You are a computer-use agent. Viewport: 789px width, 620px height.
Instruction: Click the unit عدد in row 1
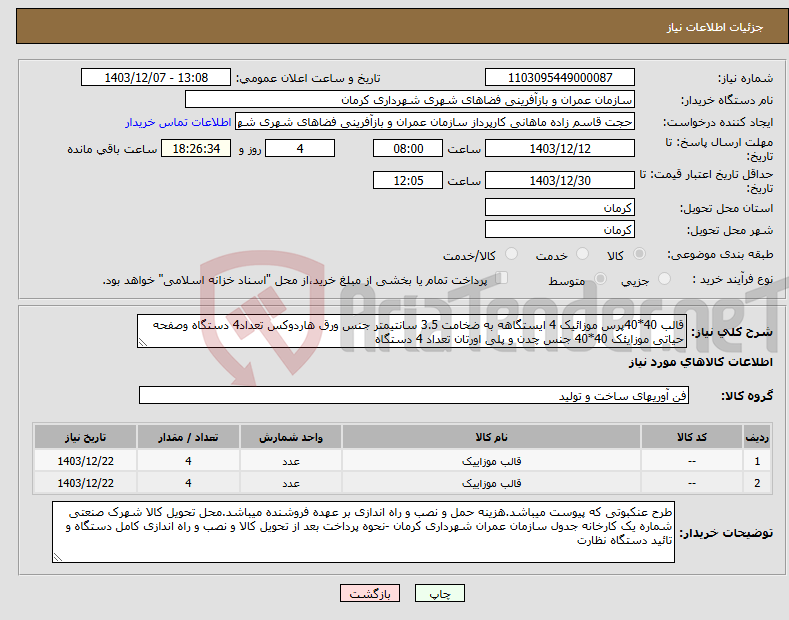tap(291, 461)
